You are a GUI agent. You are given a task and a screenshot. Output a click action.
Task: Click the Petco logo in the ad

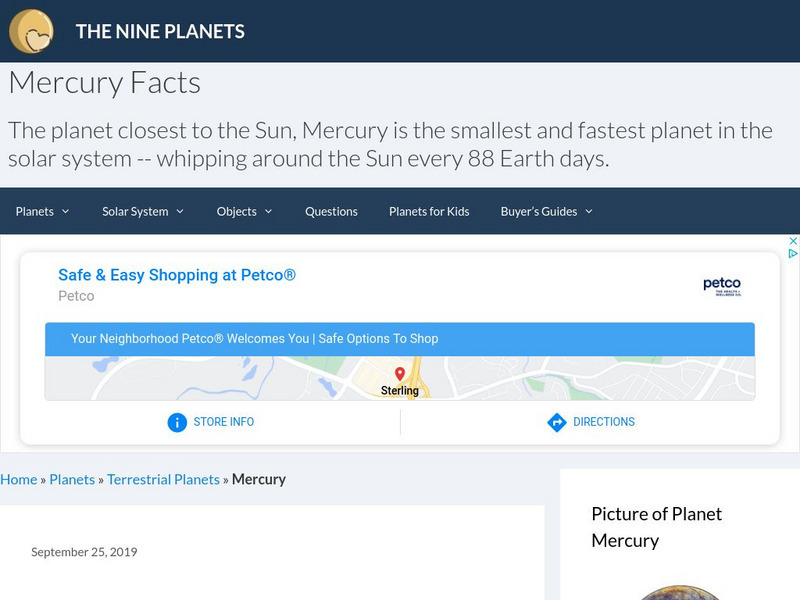721,286
